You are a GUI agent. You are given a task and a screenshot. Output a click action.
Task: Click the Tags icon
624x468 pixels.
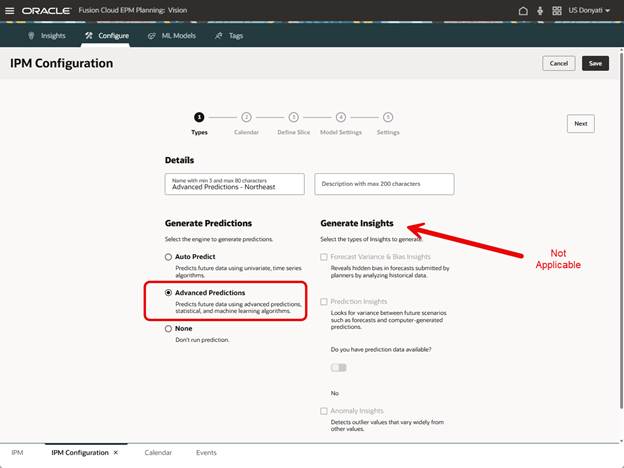219,36
